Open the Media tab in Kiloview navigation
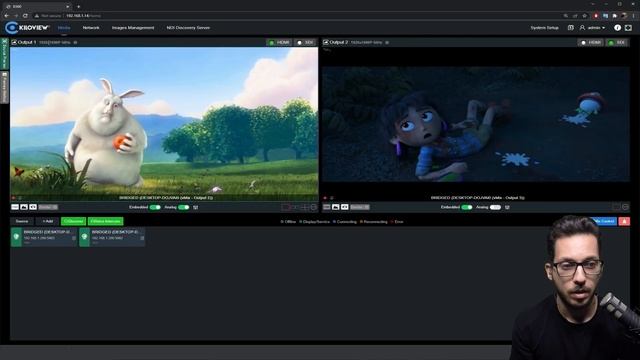The height and width of the screenshot is (360, 640). [64, 28]
